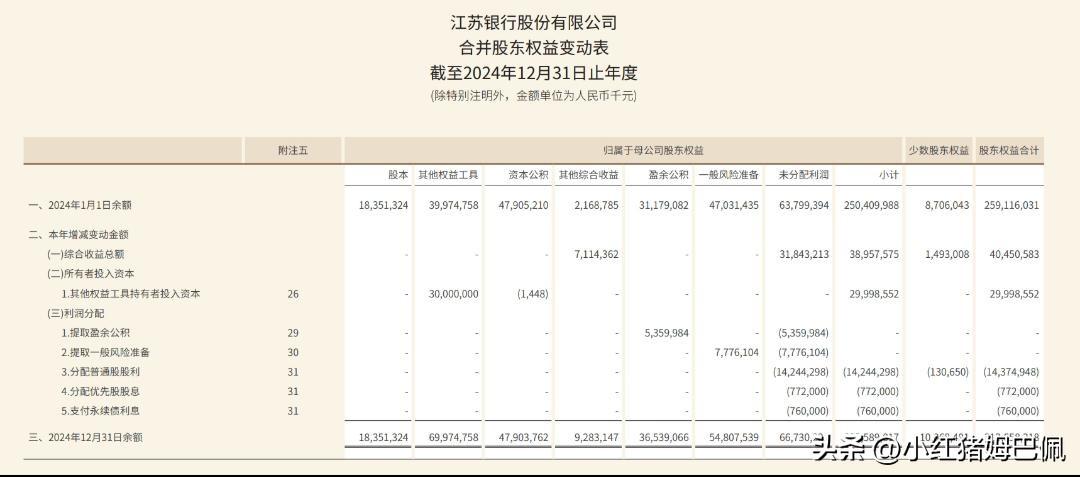Click positive 7,776,104 under 一般风险准备
This screenshot has height=477, width=1080.
(736, 352)
